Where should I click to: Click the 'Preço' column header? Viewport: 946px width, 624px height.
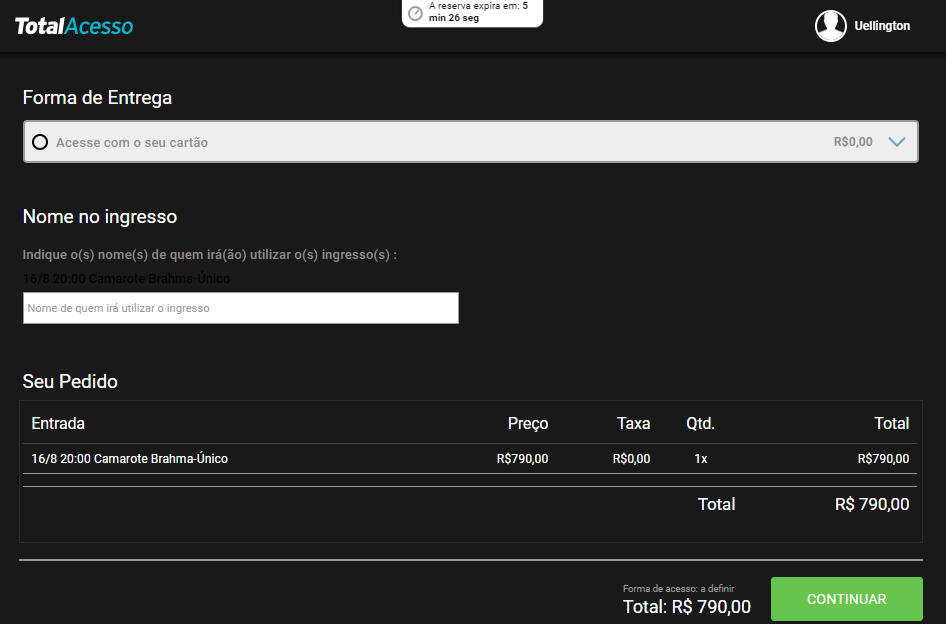pos(528,424)
